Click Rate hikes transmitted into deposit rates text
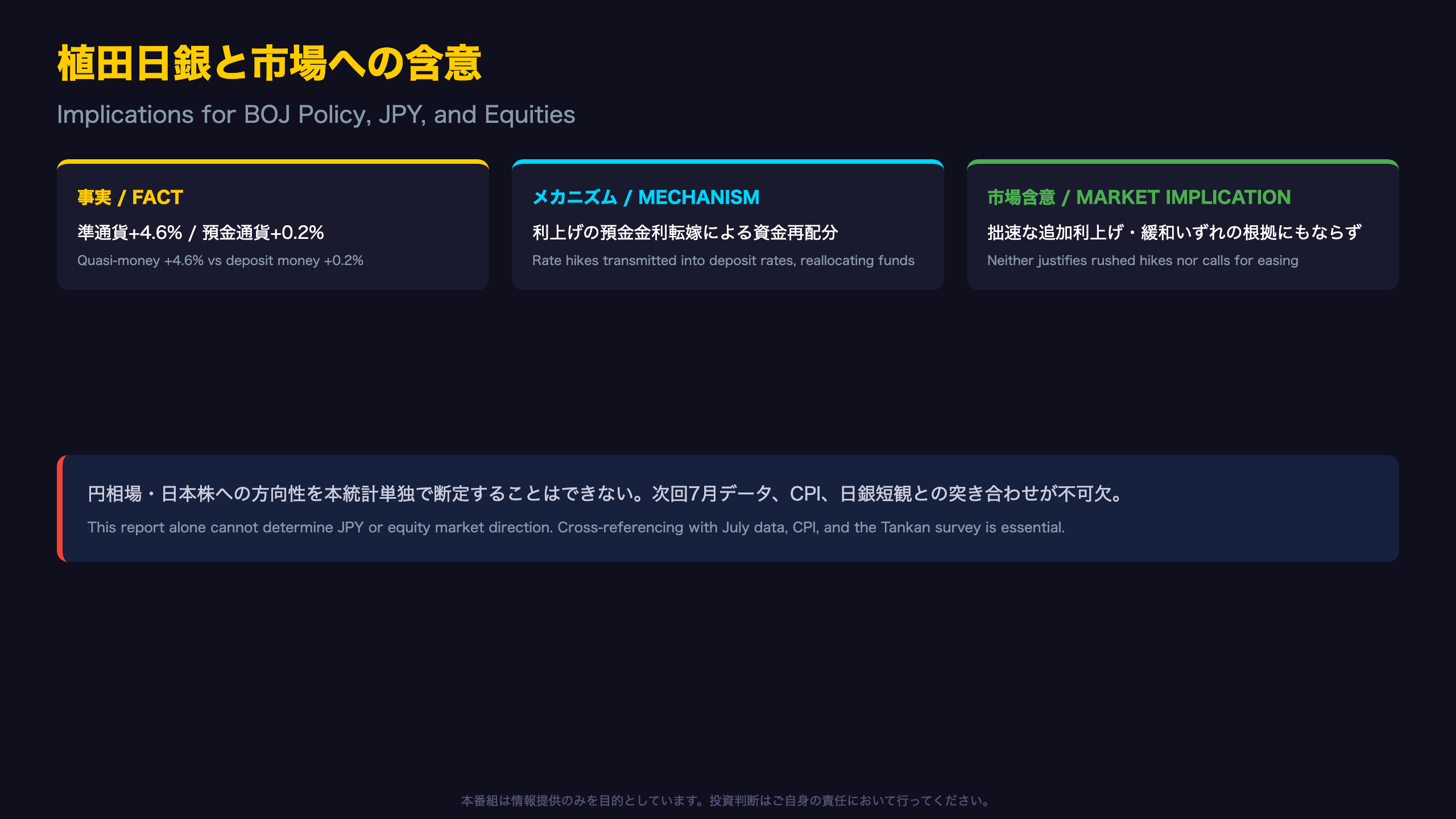The height and width of the screenshot is (819, 1456). (x=723, y=260)
